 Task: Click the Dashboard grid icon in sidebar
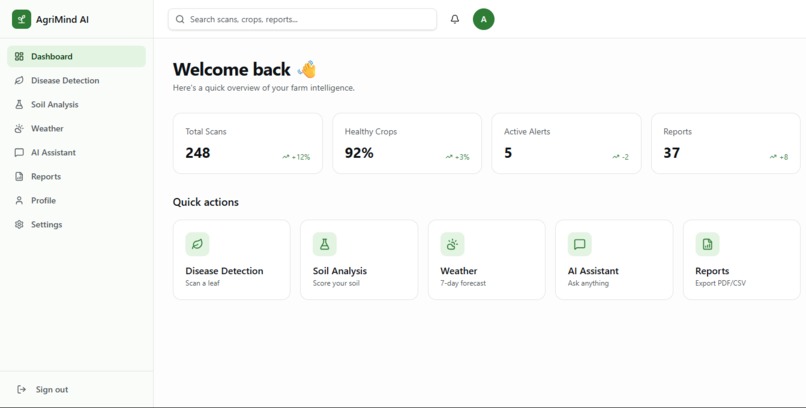point(19,57)
